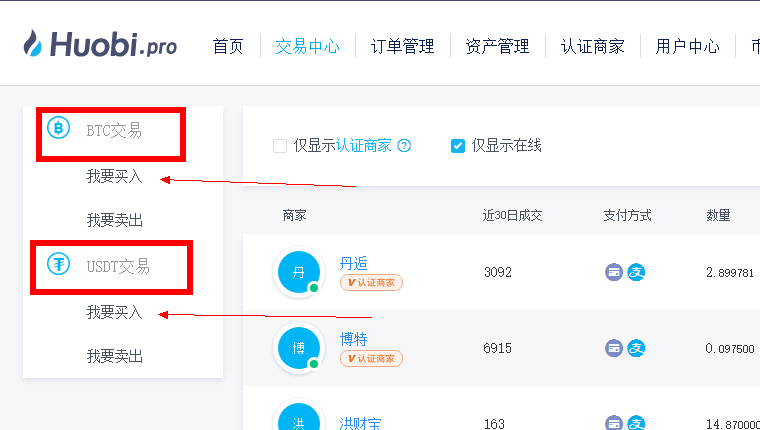Click the help icon beside 认证商家 filter
Screen dimensions: 760x430
[x=404, y=145]
